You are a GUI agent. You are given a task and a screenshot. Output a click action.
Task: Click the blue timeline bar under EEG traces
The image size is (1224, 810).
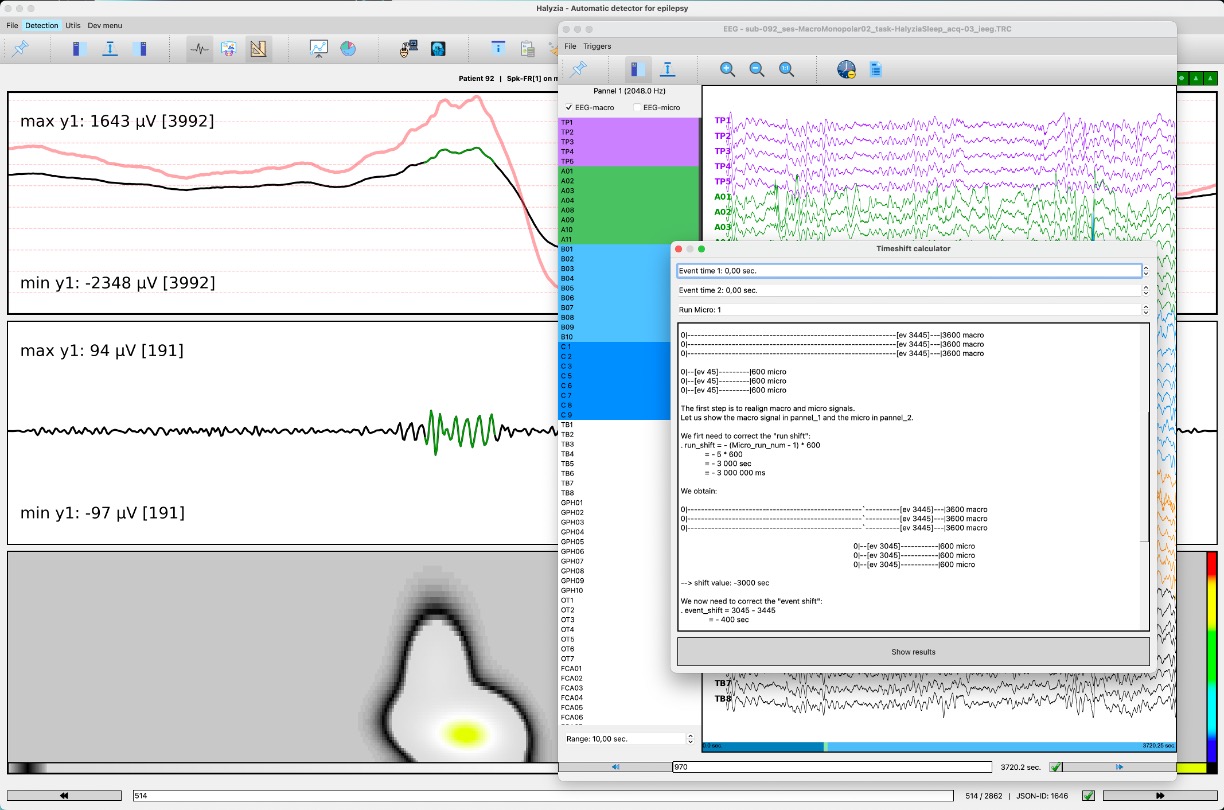940,746
